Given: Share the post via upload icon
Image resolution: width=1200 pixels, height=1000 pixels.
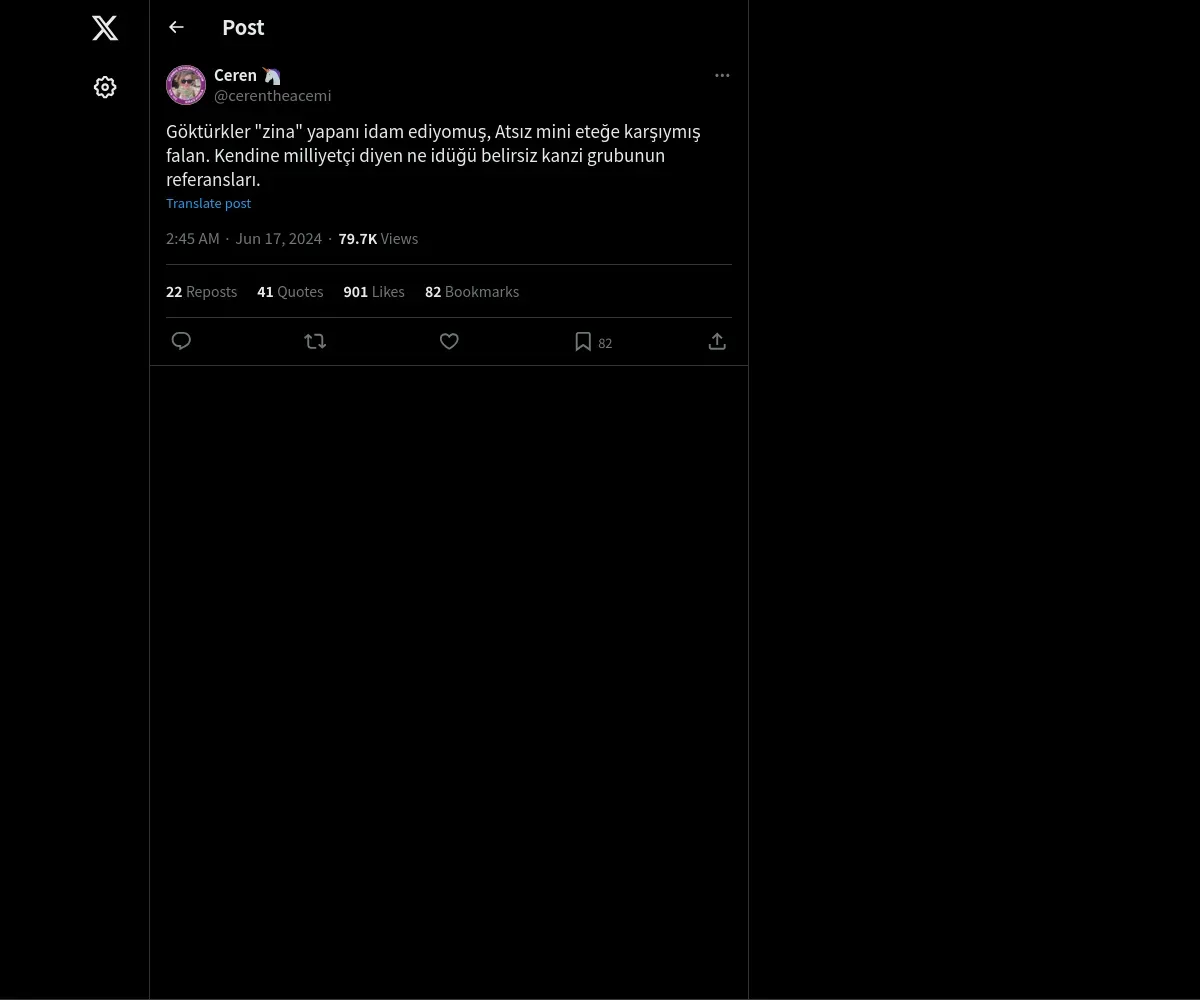Looking at the screenshot, I should pos(717,341).
